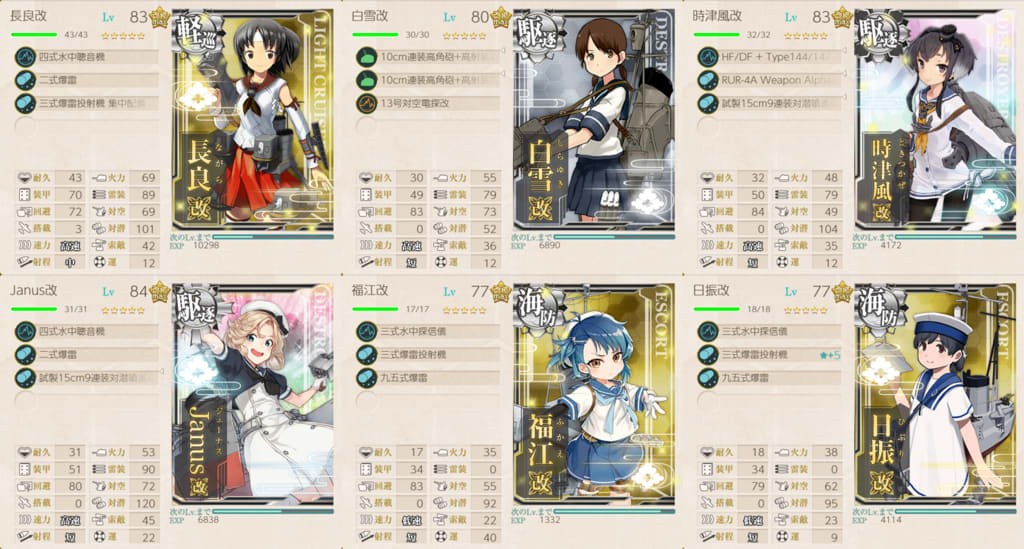
Task: Click the green gun icon of 白雪改's first 10cm連装高角砲
Action: pyautogui.click(x=367, y=57)
